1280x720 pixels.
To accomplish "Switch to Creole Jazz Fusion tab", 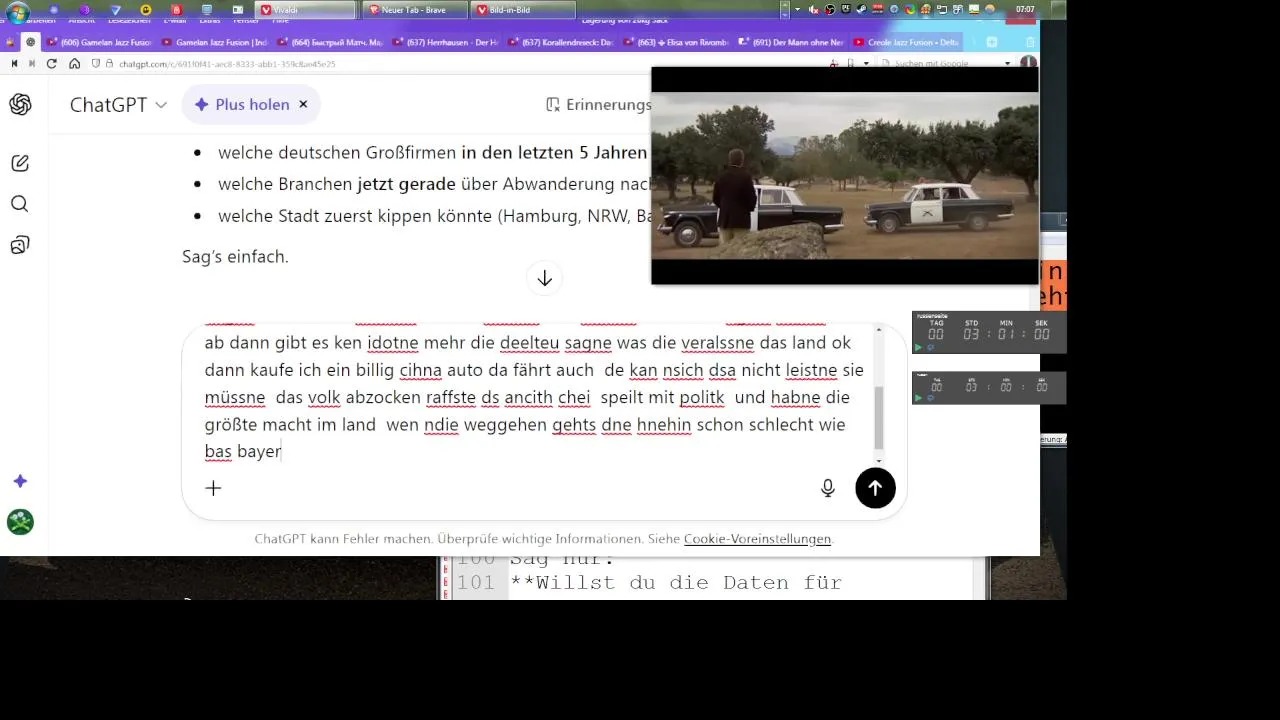I will (907, 42).
